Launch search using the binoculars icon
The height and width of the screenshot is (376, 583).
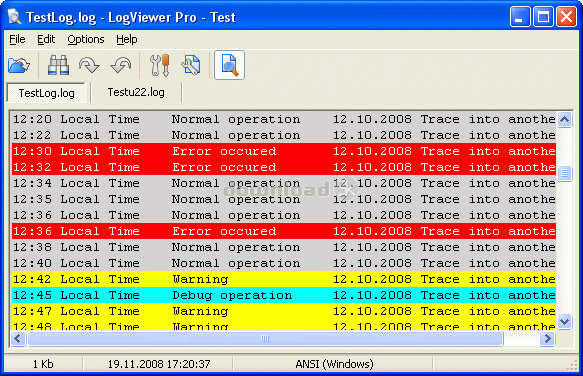pos(58,65)
